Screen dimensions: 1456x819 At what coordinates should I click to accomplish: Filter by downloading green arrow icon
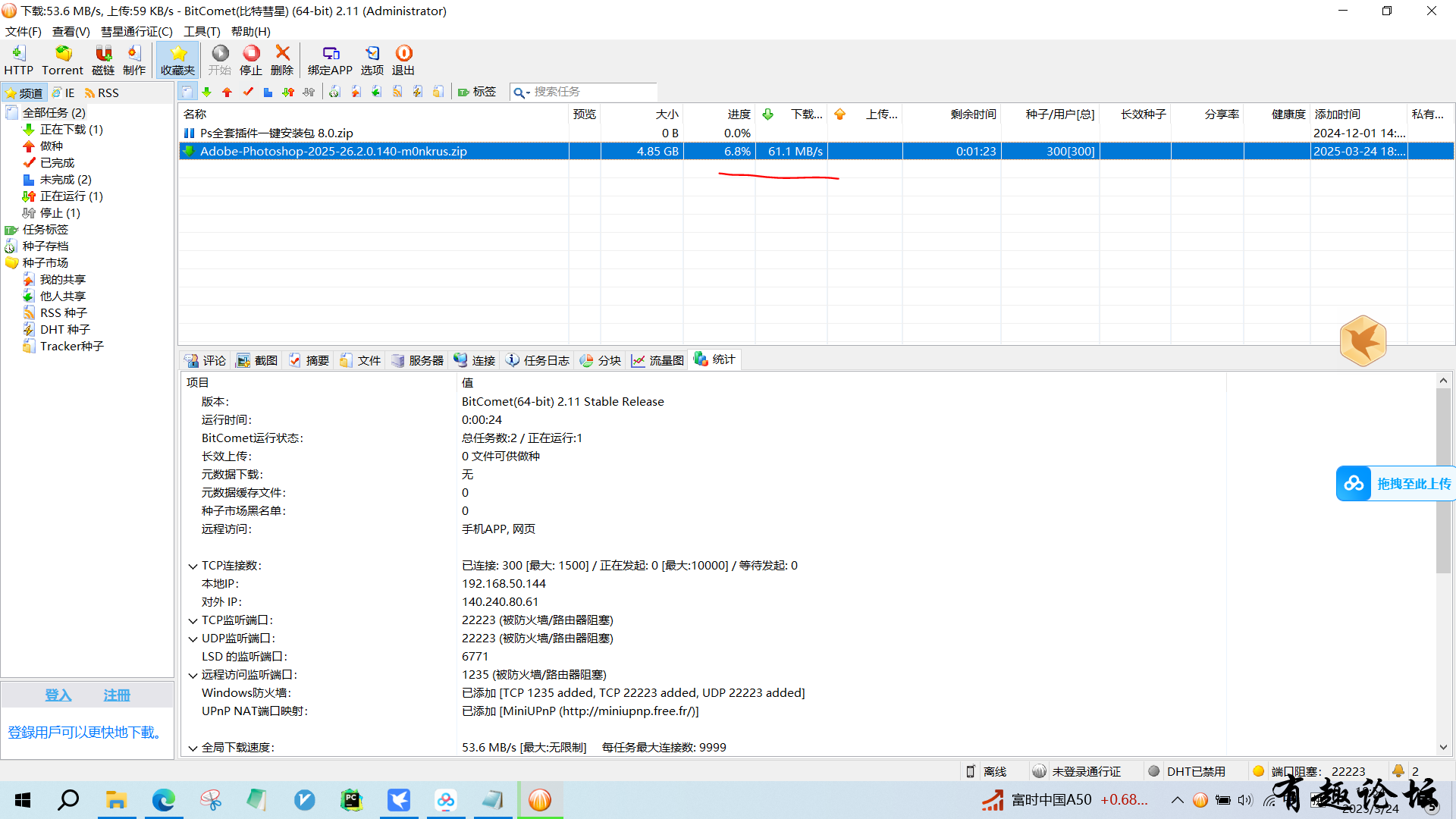point(206,92)
